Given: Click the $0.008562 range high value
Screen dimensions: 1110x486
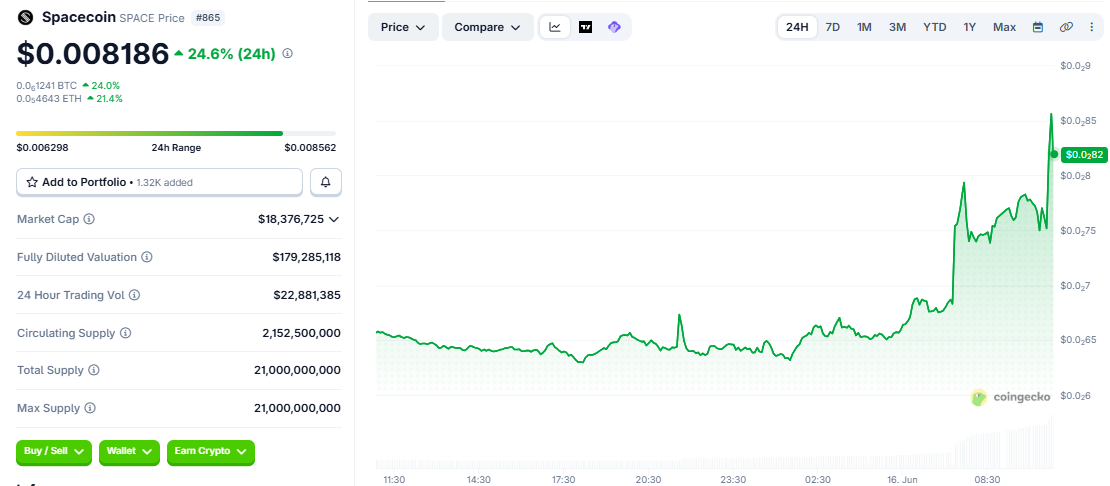Looking at the screenshot, I should tap(310, 148).
